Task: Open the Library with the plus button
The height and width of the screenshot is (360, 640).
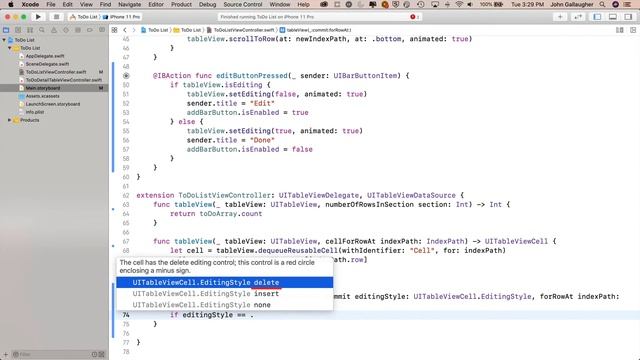Action: (x=560, y=17)
